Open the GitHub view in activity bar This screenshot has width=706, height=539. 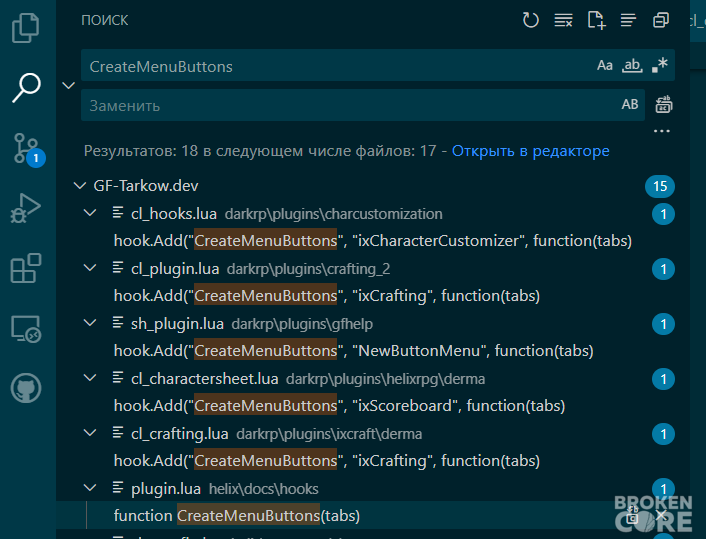[x=26, y=388]
